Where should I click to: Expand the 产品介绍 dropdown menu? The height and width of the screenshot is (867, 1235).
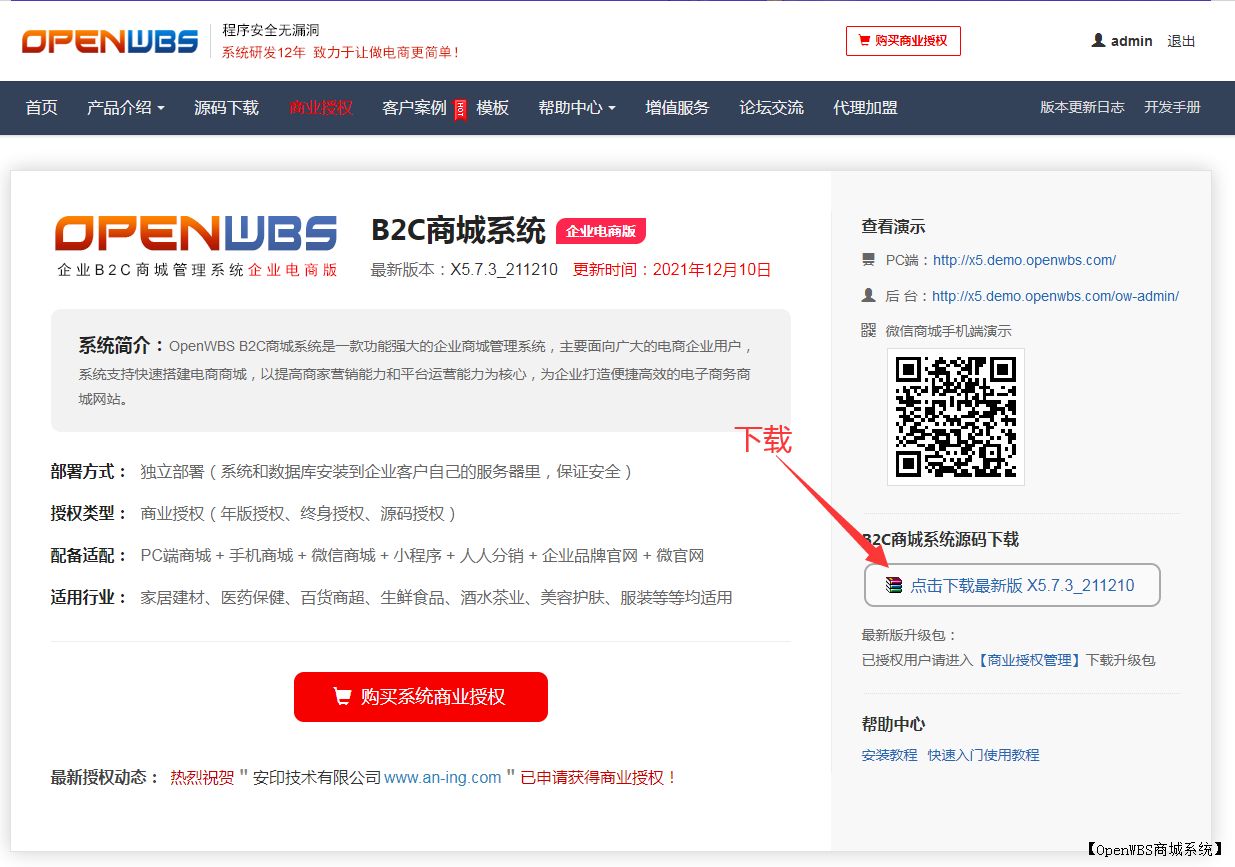(126, 107)
